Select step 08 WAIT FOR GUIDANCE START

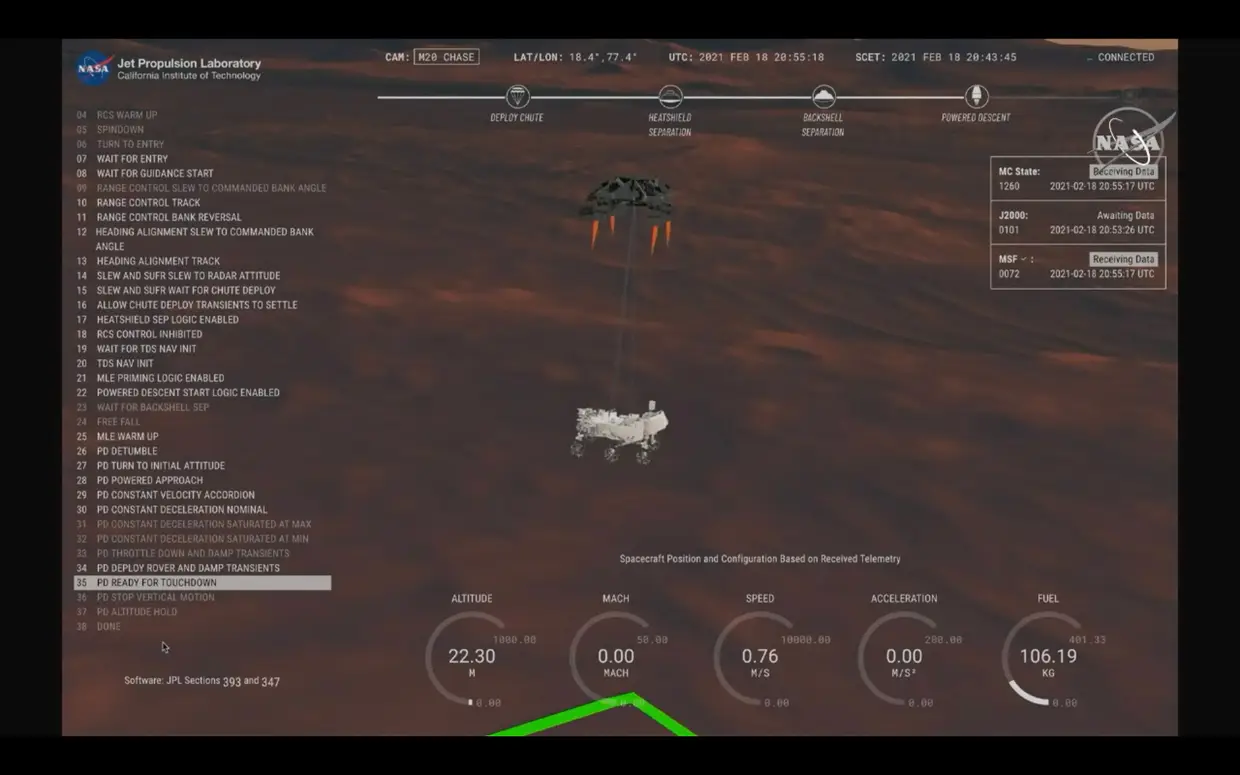pos(144,173)
